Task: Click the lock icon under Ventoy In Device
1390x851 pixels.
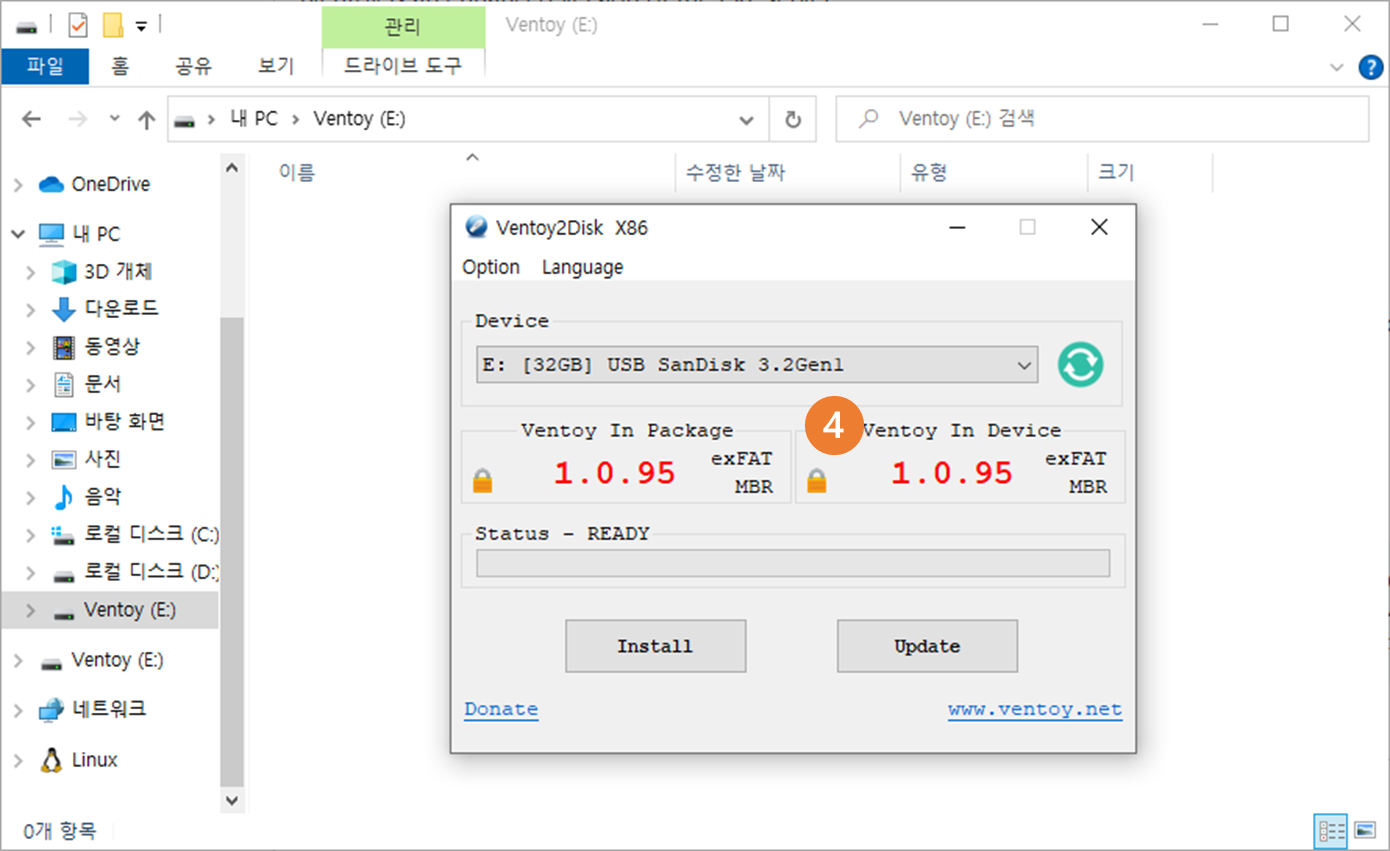Action: (817, 481)
